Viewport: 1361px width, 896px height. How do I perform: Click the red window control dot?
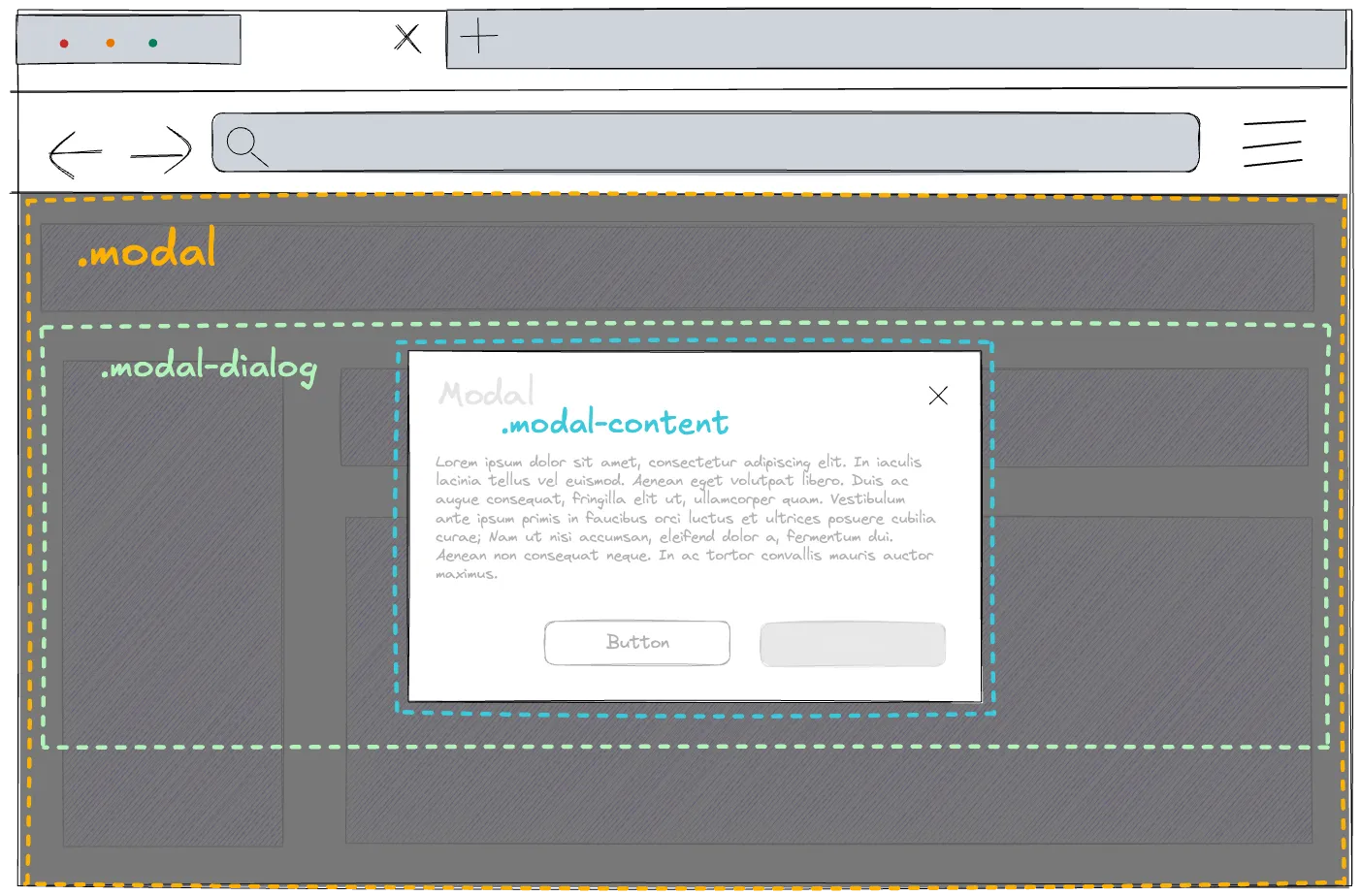click(x=64, y=44)
